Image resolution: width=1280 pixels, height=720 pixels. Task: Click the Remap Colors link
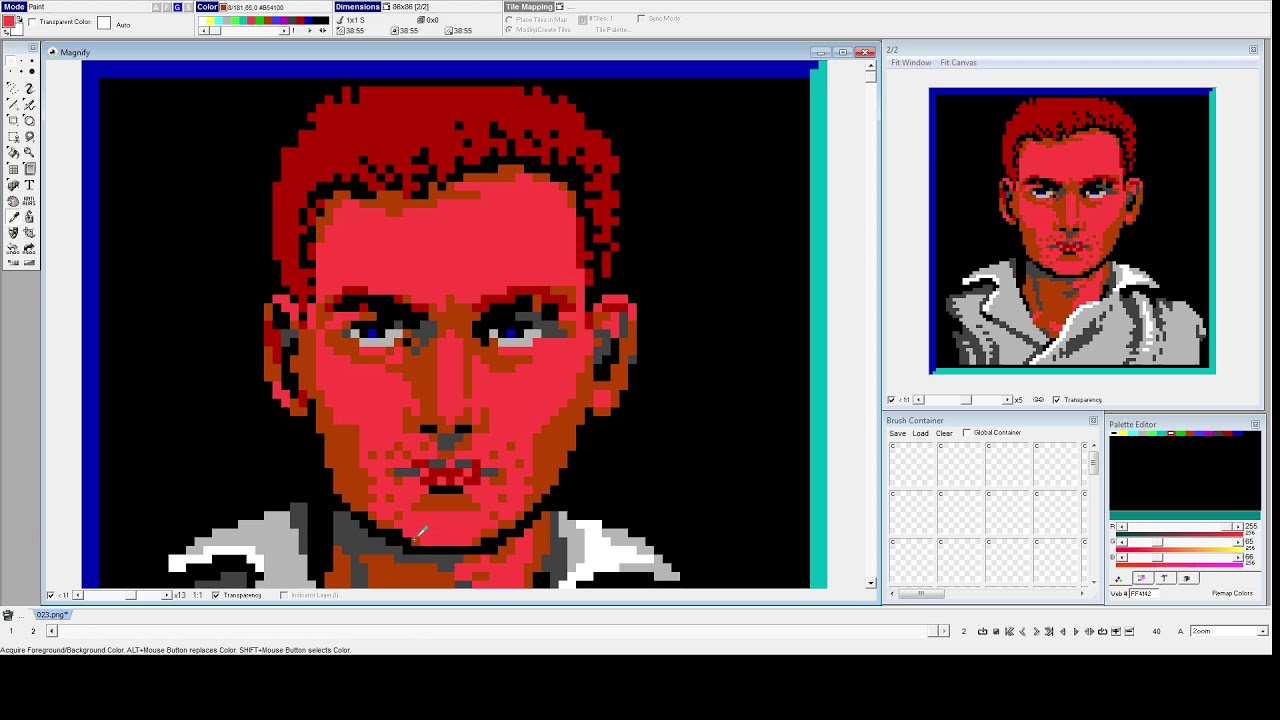click(x=1232, y=593)
